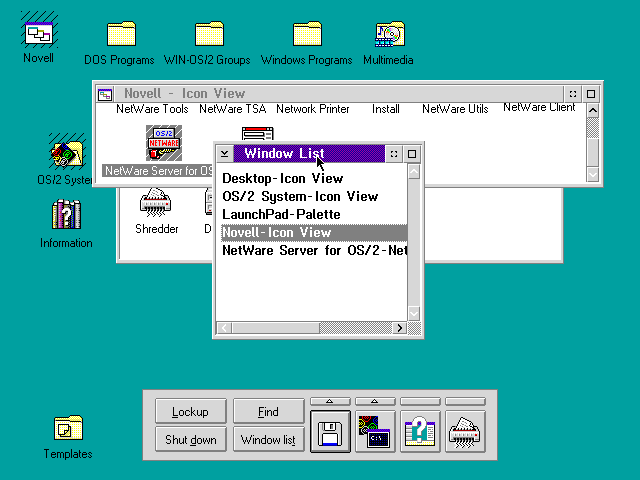Click the help question mark icon on LaunchPad
This screenshot has width=640, height=480.
(420, 432)
